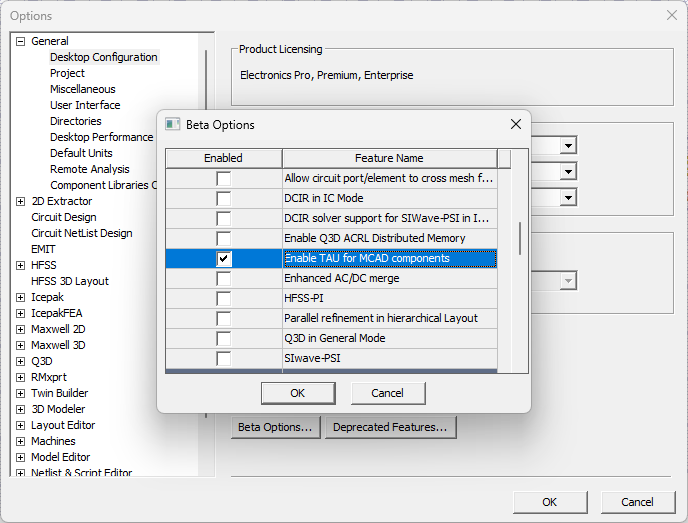The height and width of the screenshot is (523, 688).
Task: Open the third dropdown in Options window
Action: tap(568, 197)
